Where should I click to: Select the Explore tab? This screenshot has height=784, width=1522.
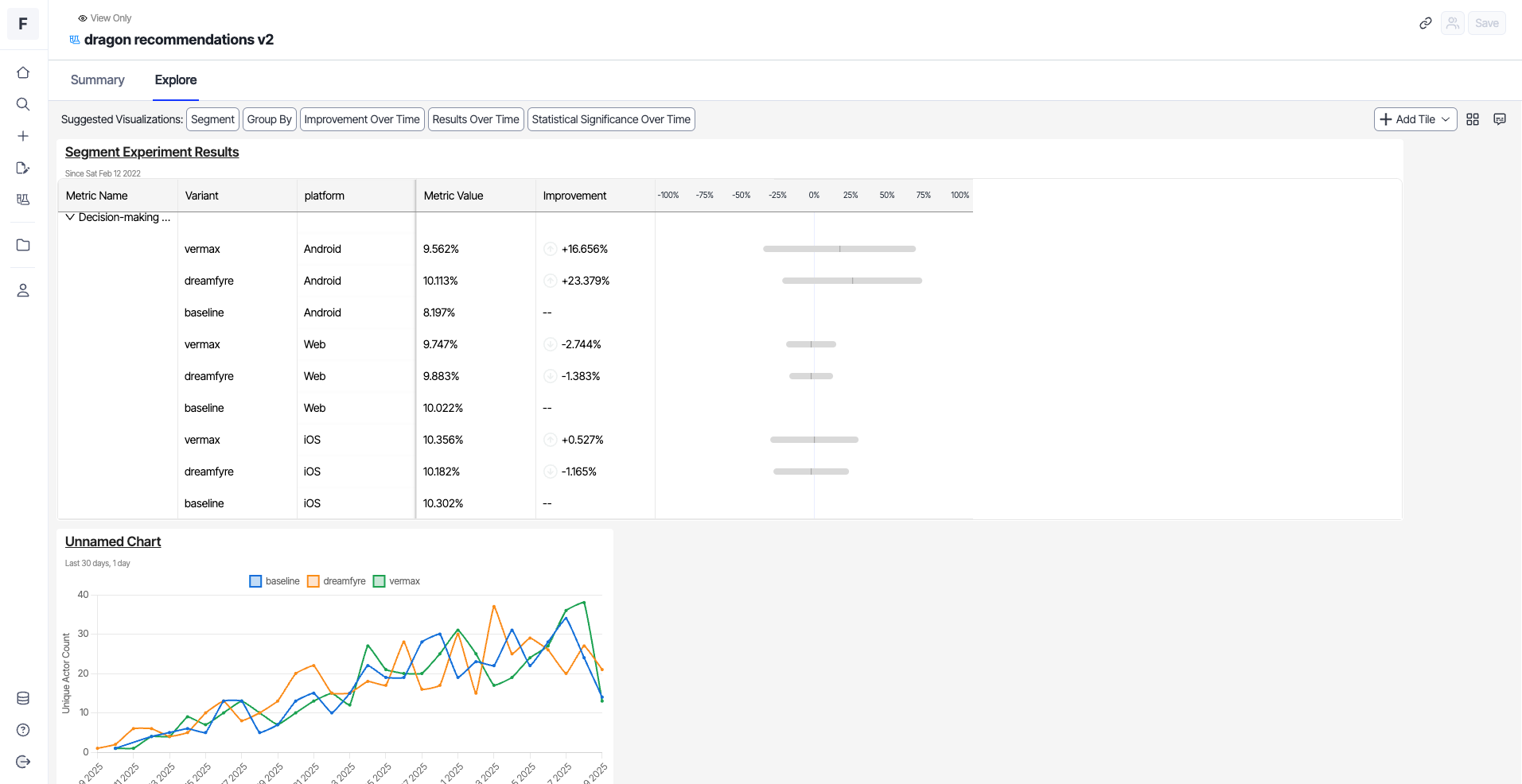175,80
